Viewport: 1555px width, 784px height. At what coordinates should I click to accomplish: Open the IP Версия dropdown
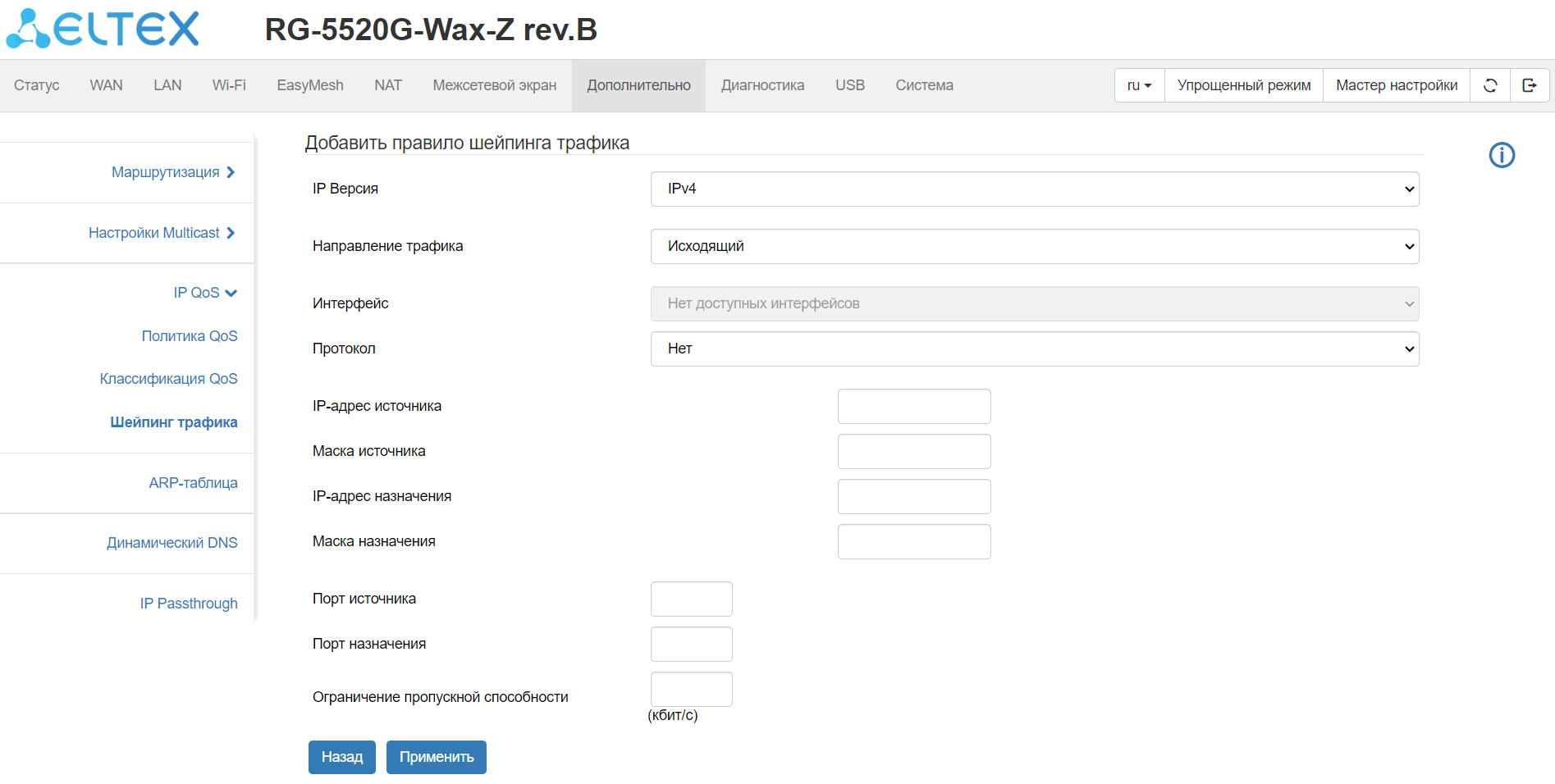1034,189
